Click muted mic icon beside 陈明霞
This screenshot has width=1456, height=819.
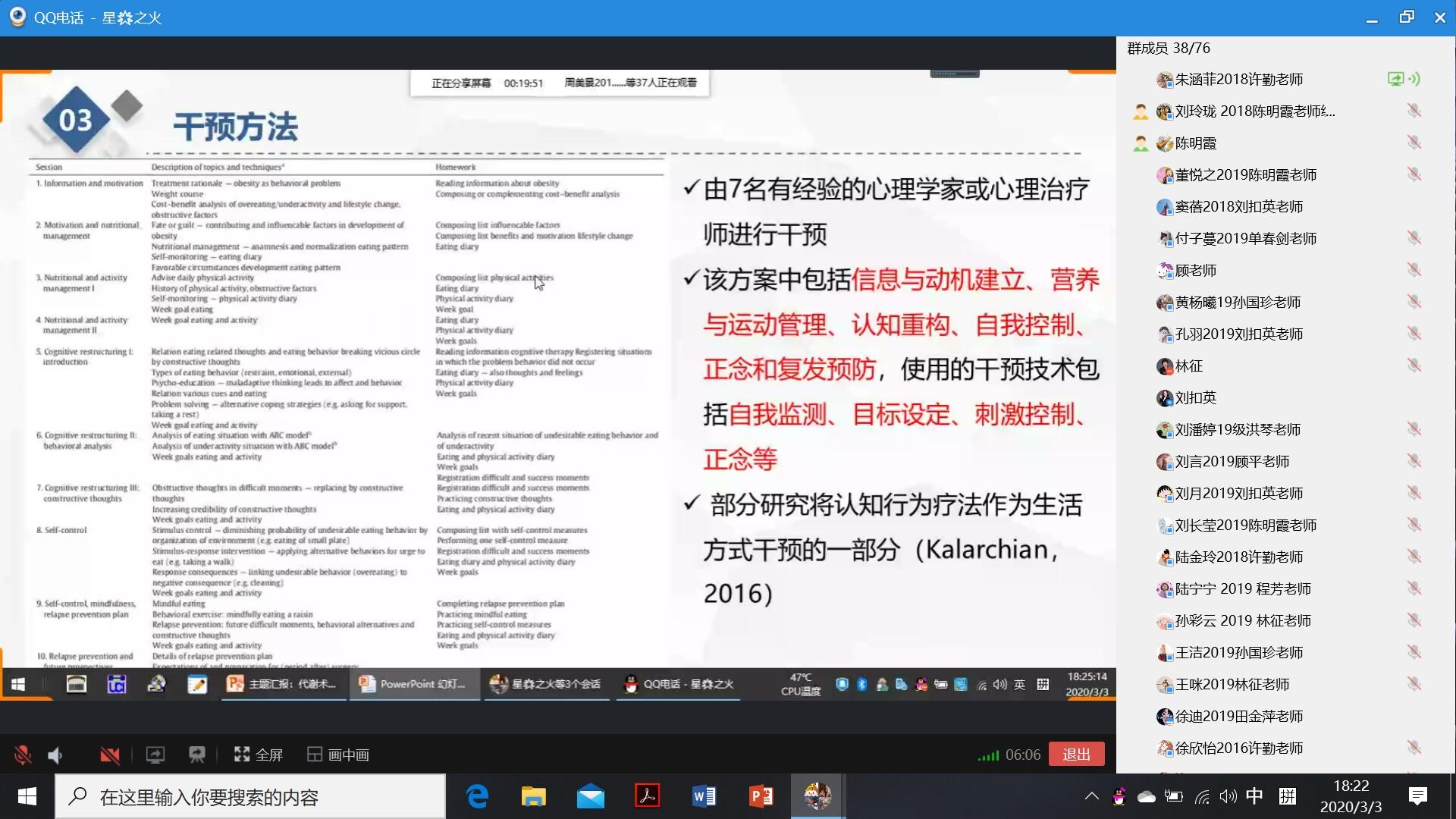pyautogui.click(x=1414, y=143)
